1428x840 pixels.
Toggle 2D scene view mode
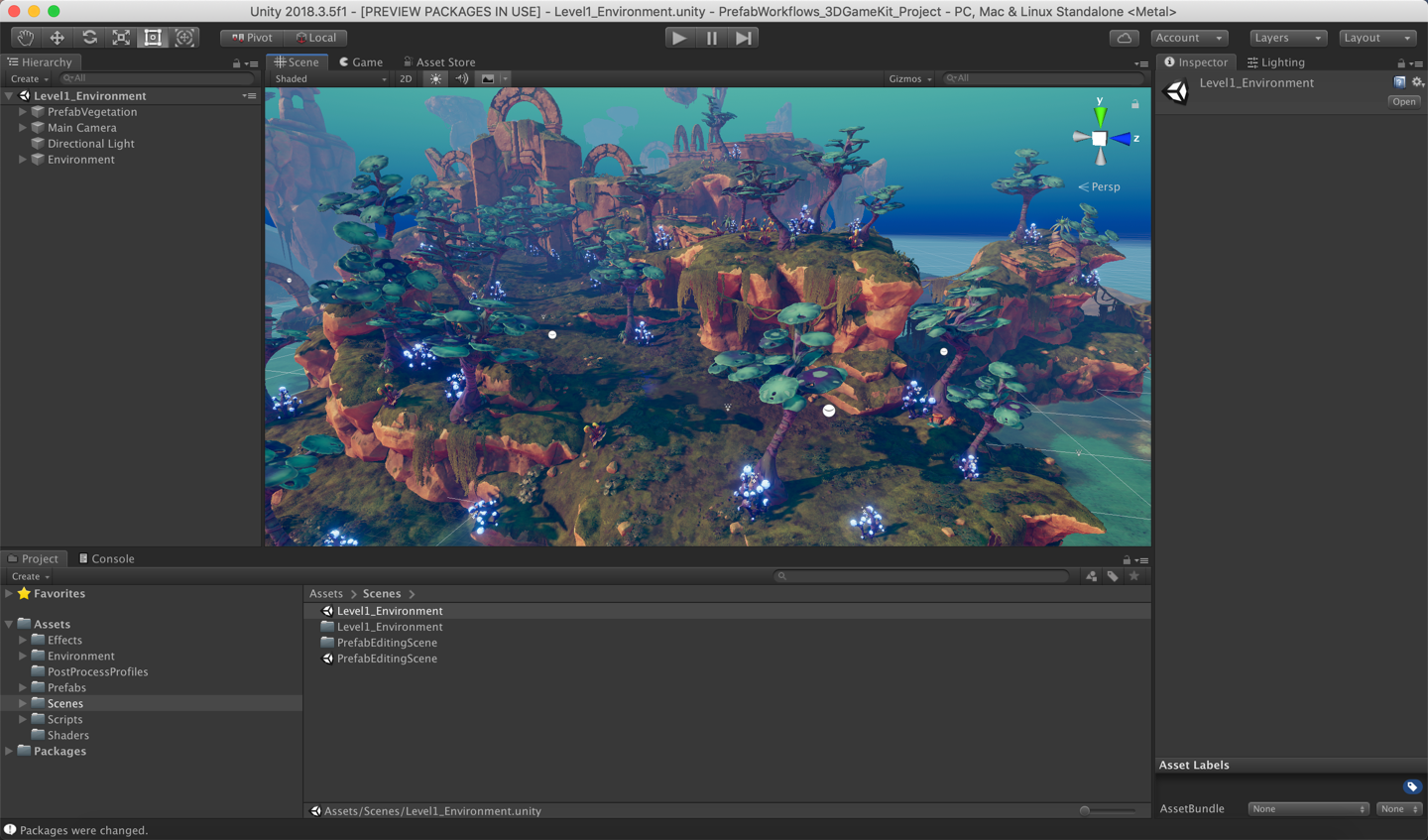point(406,78)
